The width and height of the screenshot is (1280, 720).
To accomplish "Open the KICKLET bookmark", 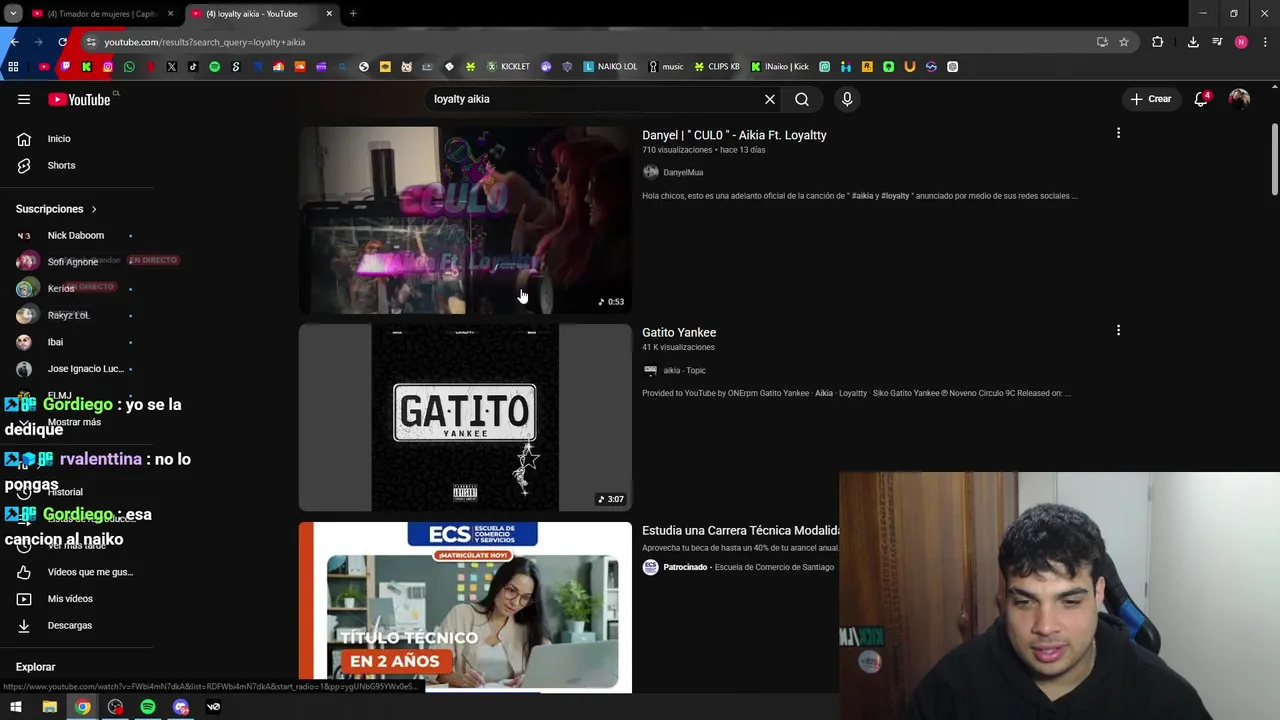I will click(x=508, y=67).
